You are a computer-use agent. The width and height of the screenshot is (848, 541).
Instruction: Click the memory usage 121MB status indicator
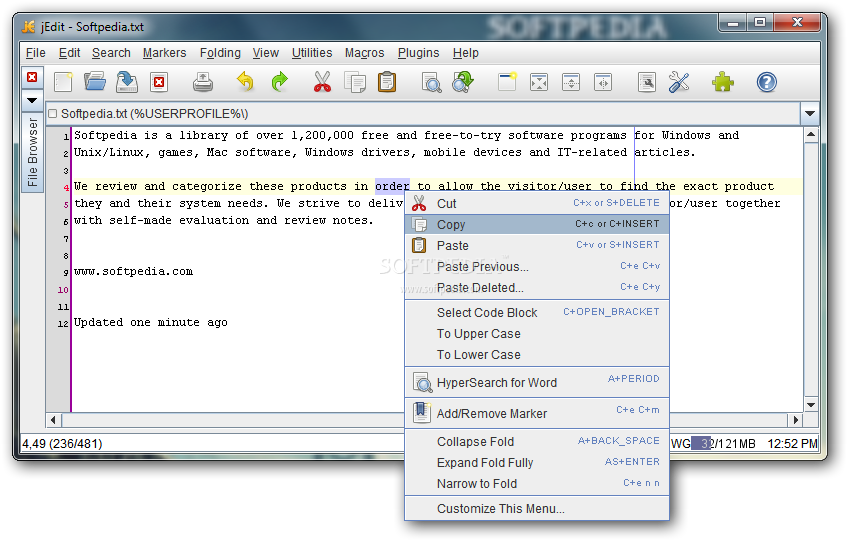tap(724, 444)
